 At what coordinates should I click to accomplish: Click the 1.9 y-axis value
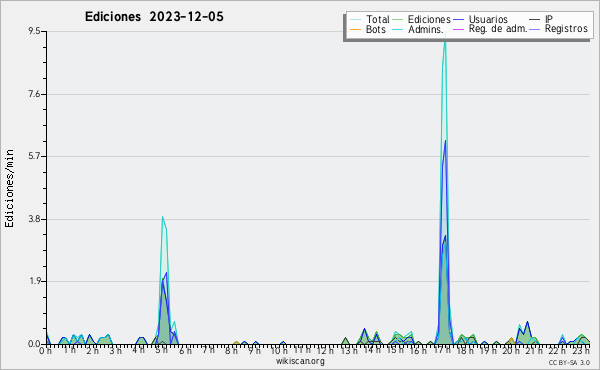pyautogui.click(x=34, y=281)
